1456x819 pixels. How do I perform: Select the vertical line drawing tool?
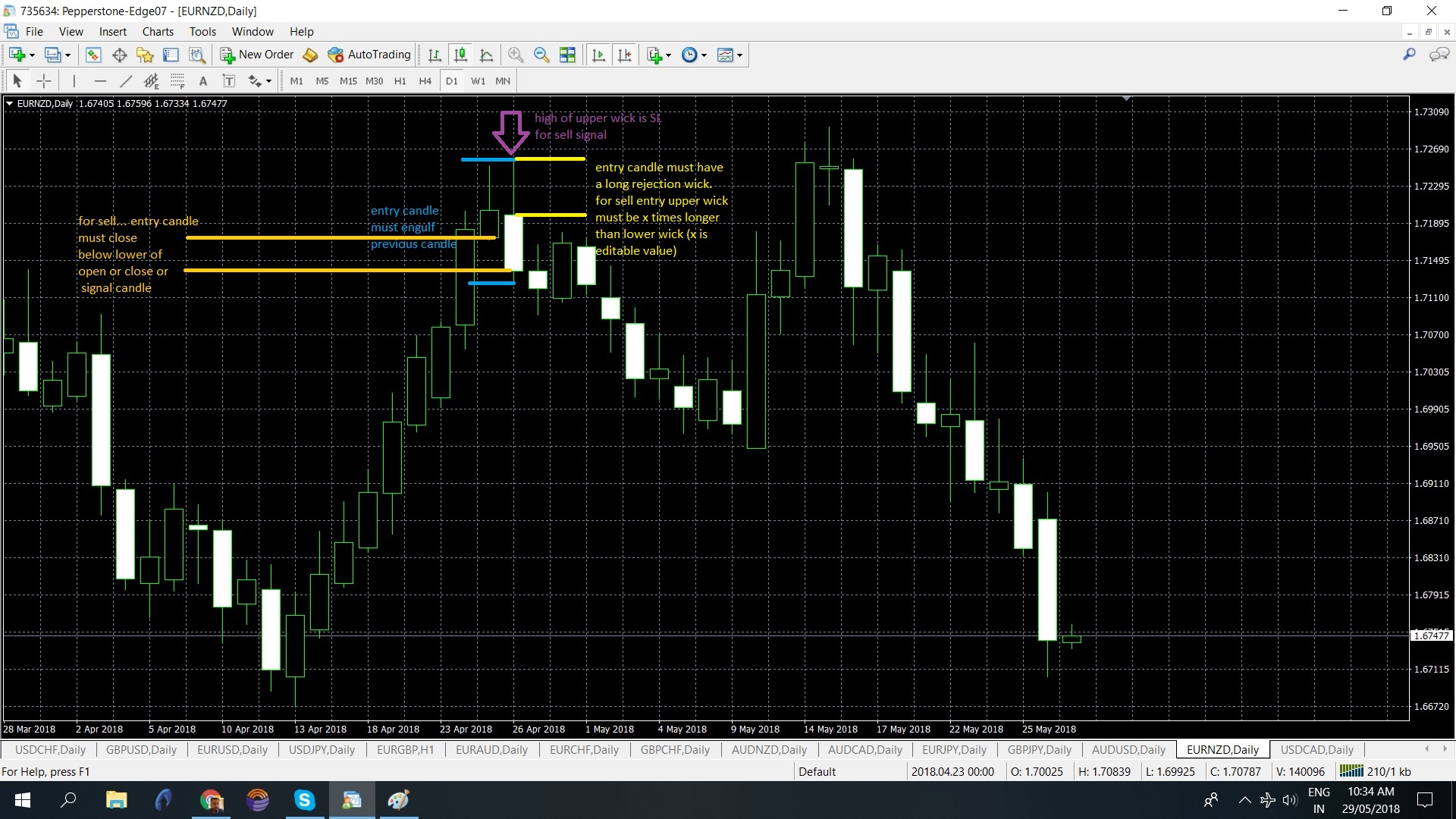[x=74, y=80]
